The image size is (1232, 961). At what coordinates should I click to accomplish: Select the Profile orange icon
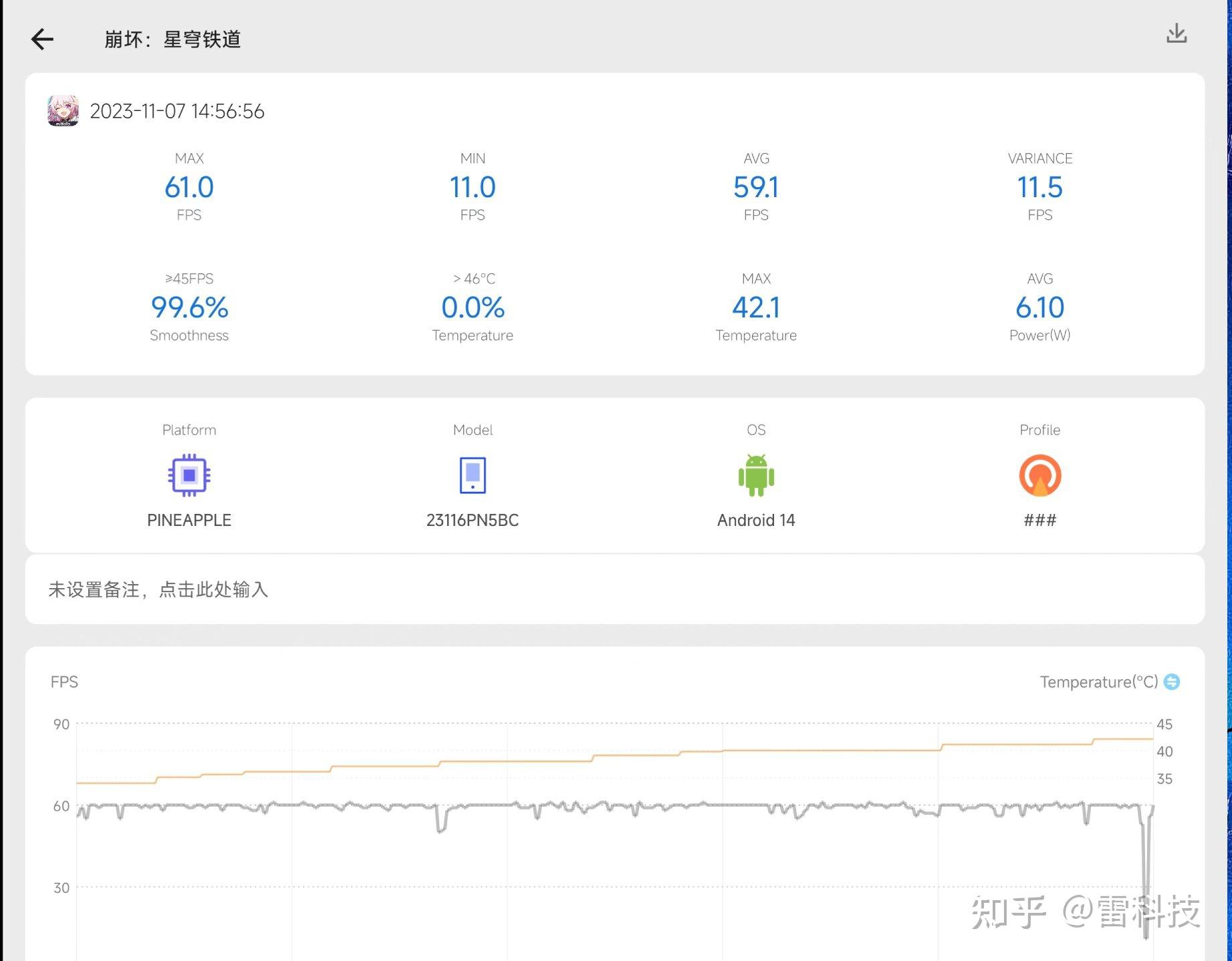coord(1040,475)
